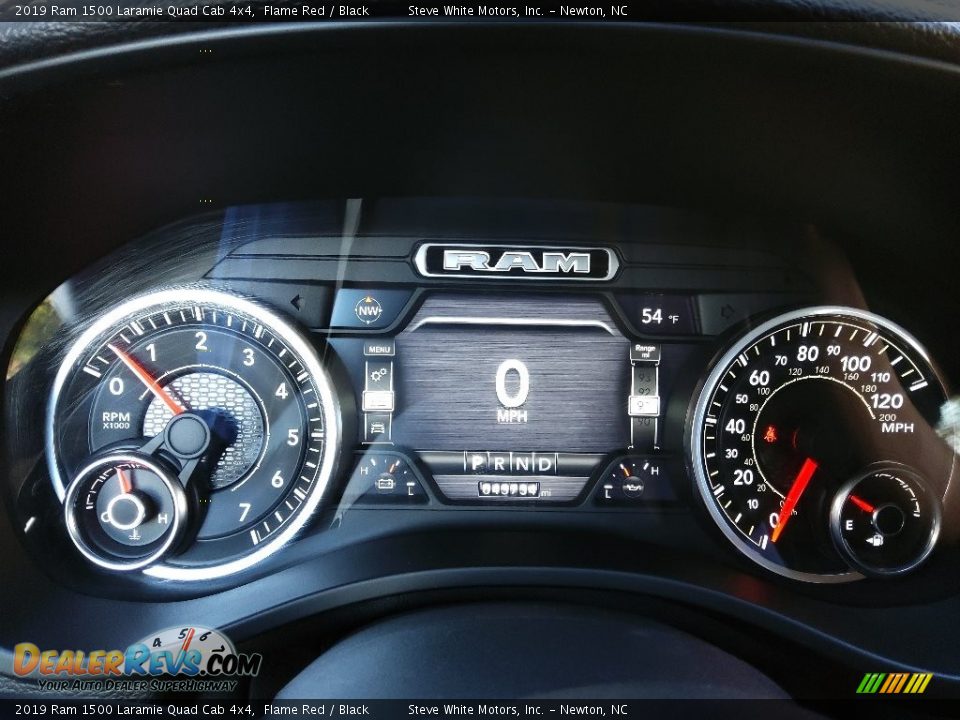Select the N gear indicator
Image resolution: width=960 pixels, height=720 pixels.
(x=522, y=463)
